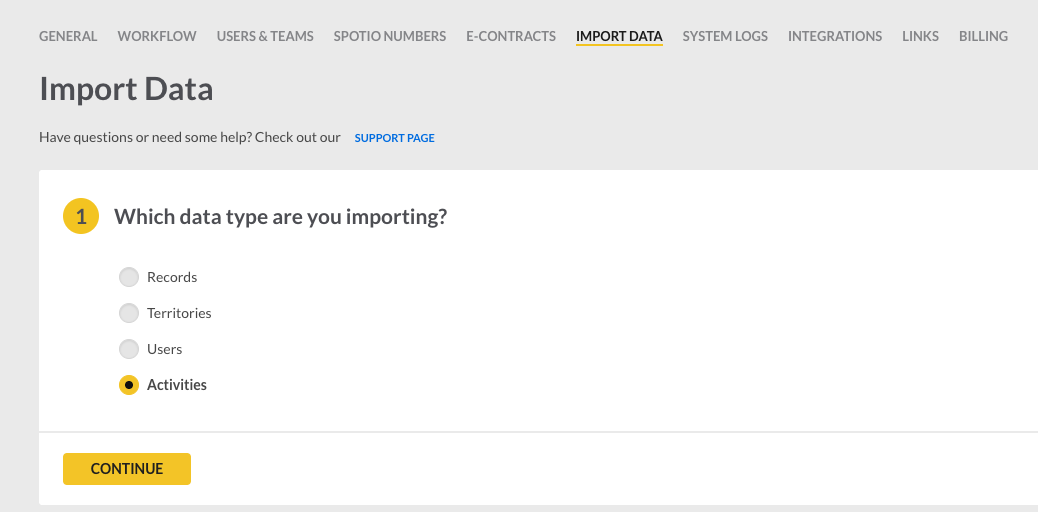Select the Activities radio option
Screen dimensions: 1038x512
click(x=128, y=384)
